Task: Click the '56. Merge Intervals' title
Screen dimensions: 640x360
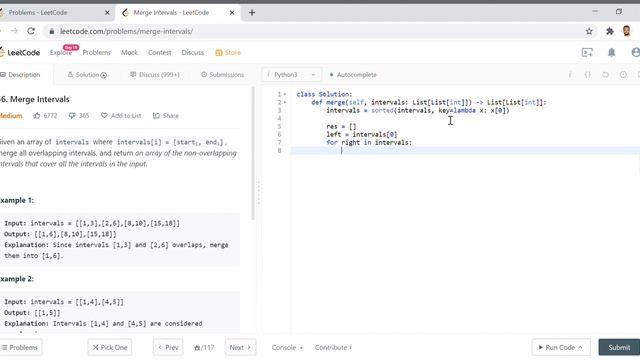Action: (35, 99)
